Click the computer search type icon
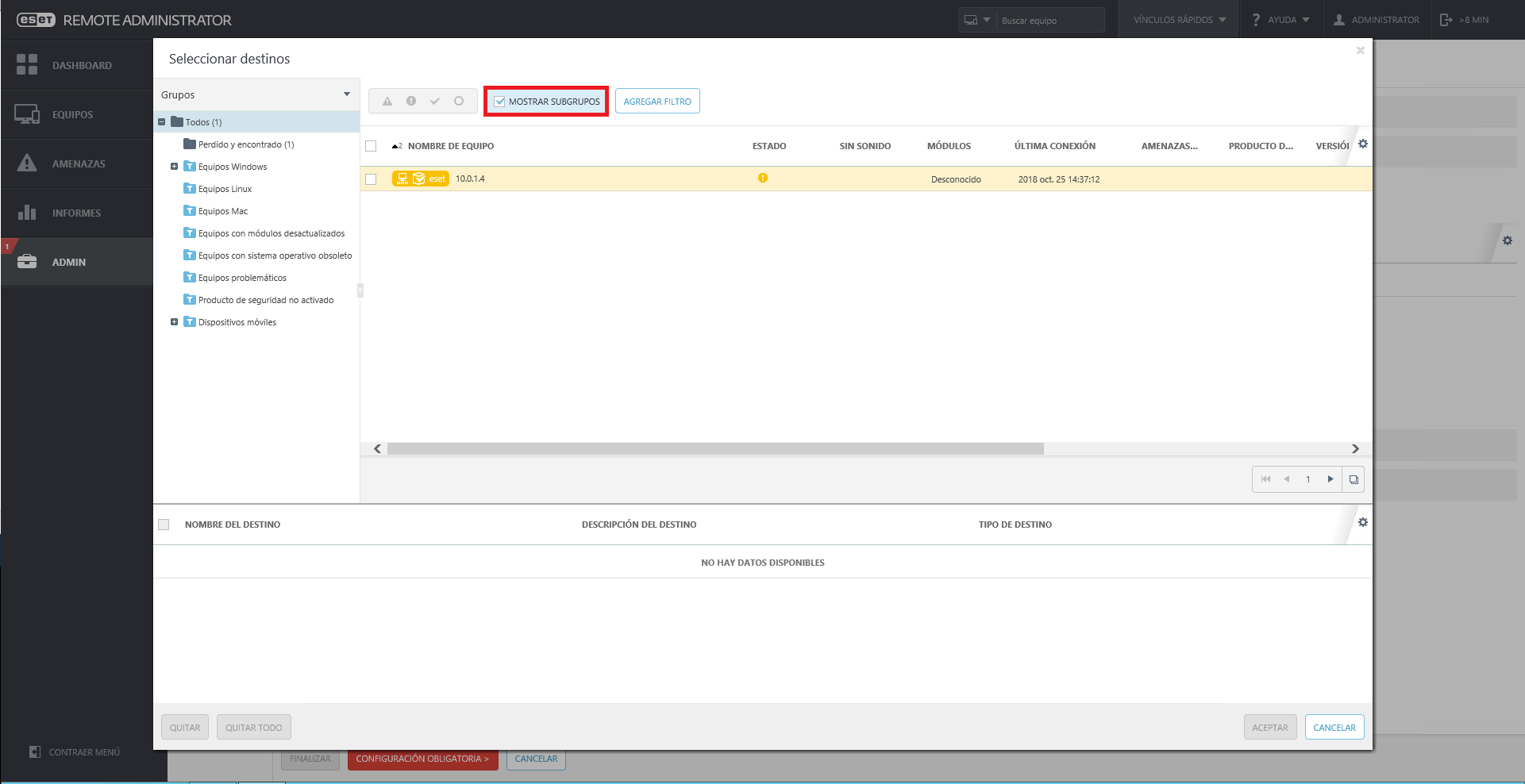 [x=971, y=20]
